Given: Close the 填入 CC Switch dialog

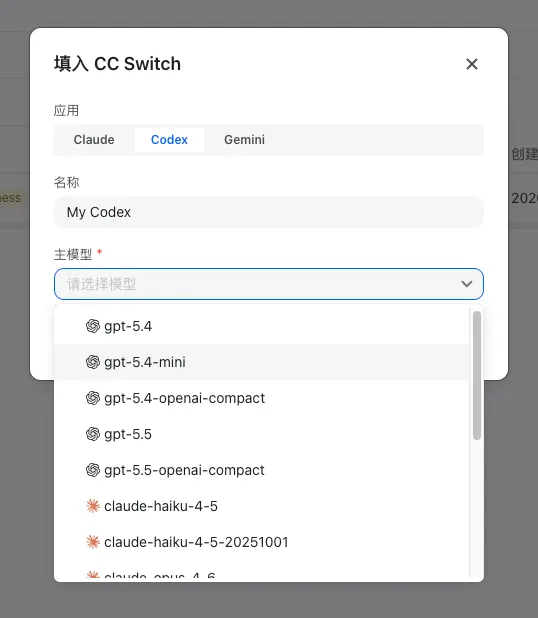Looking at the screenshot, I should pyautogui.click(x=472, y=64).
